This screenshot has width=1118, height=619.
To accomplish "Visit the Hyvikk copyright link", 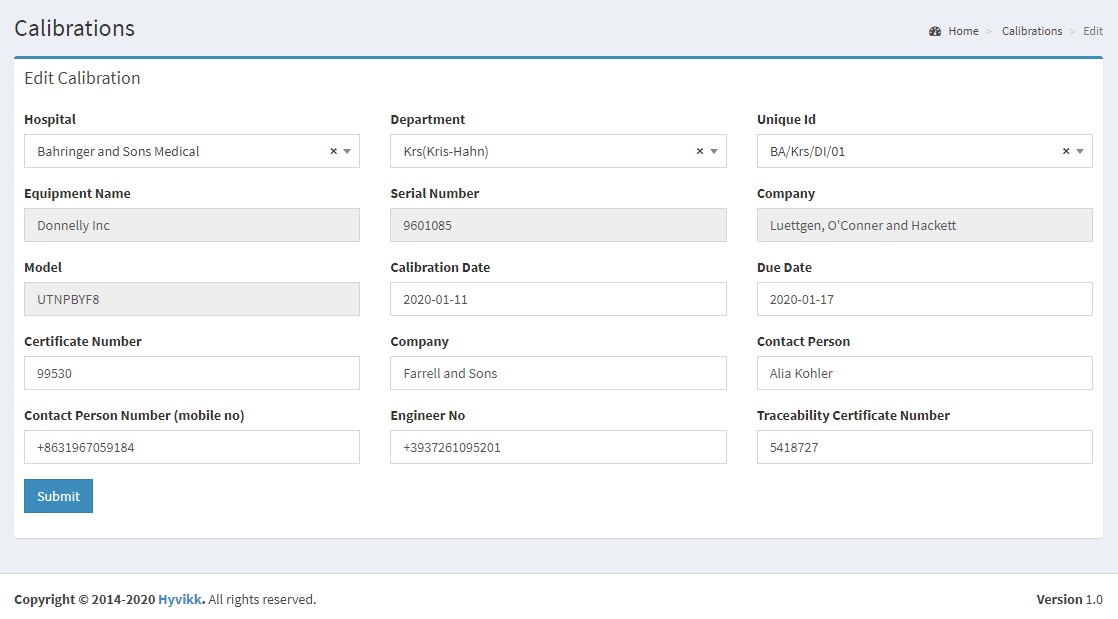I will tap(178, 599).
